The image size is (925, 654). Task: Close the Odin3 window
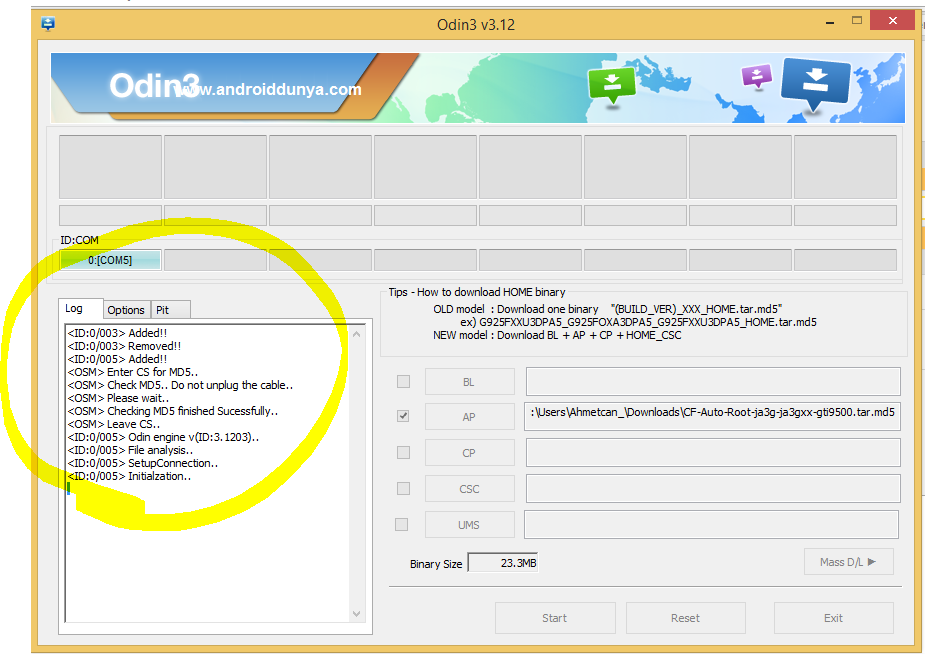tap(893, 21)
